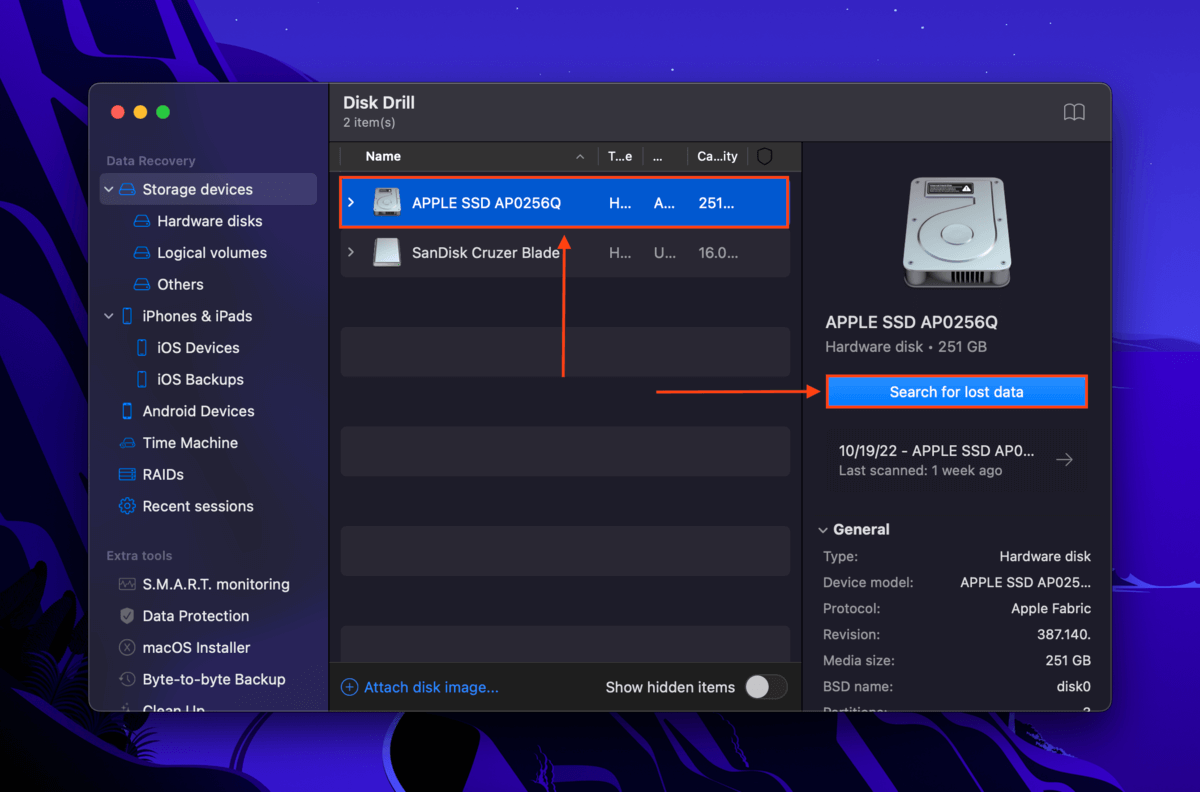
Task: Select APPLE SSD AP0256Q name in list
Action: click(486, 203)
